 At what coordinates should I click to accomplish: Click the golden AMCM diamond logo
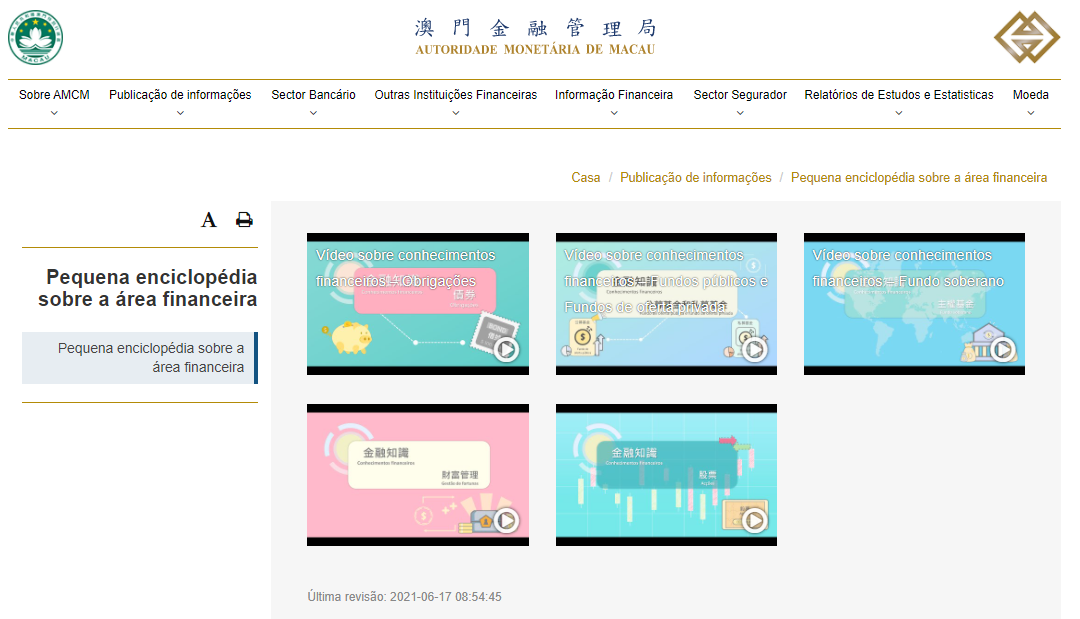click(x=1026, y=38)
